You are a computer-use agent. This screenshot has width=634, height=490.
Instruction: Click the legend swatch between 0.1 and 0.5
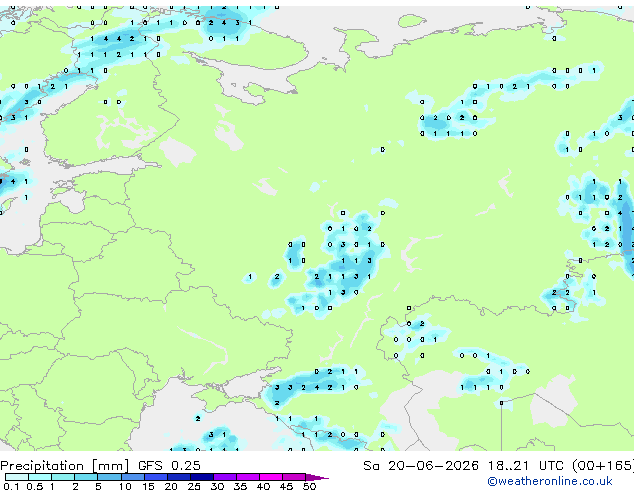click(x=17, y=477)
